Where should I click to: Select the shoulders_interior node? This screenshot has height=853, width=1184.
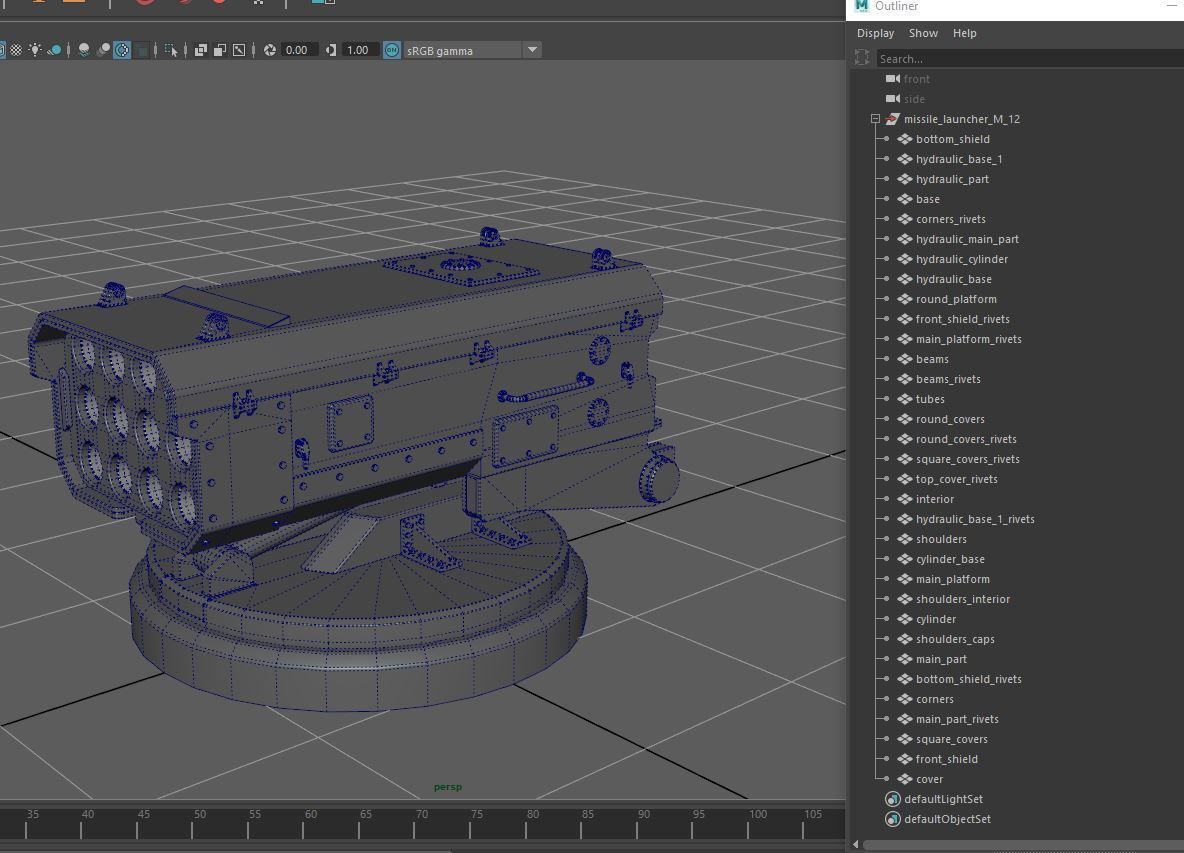click(x=963, y=599)
